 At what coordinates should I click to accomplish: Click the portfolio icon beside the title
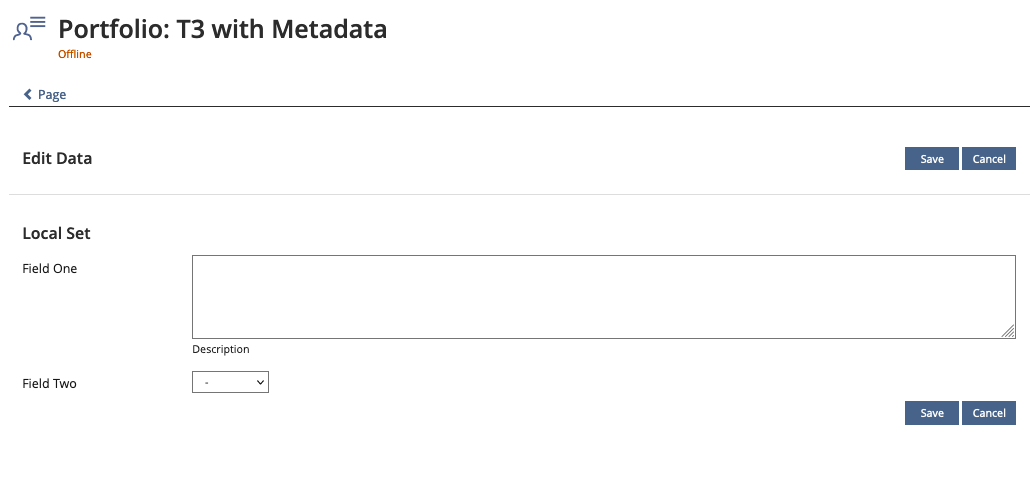[29, 28]
